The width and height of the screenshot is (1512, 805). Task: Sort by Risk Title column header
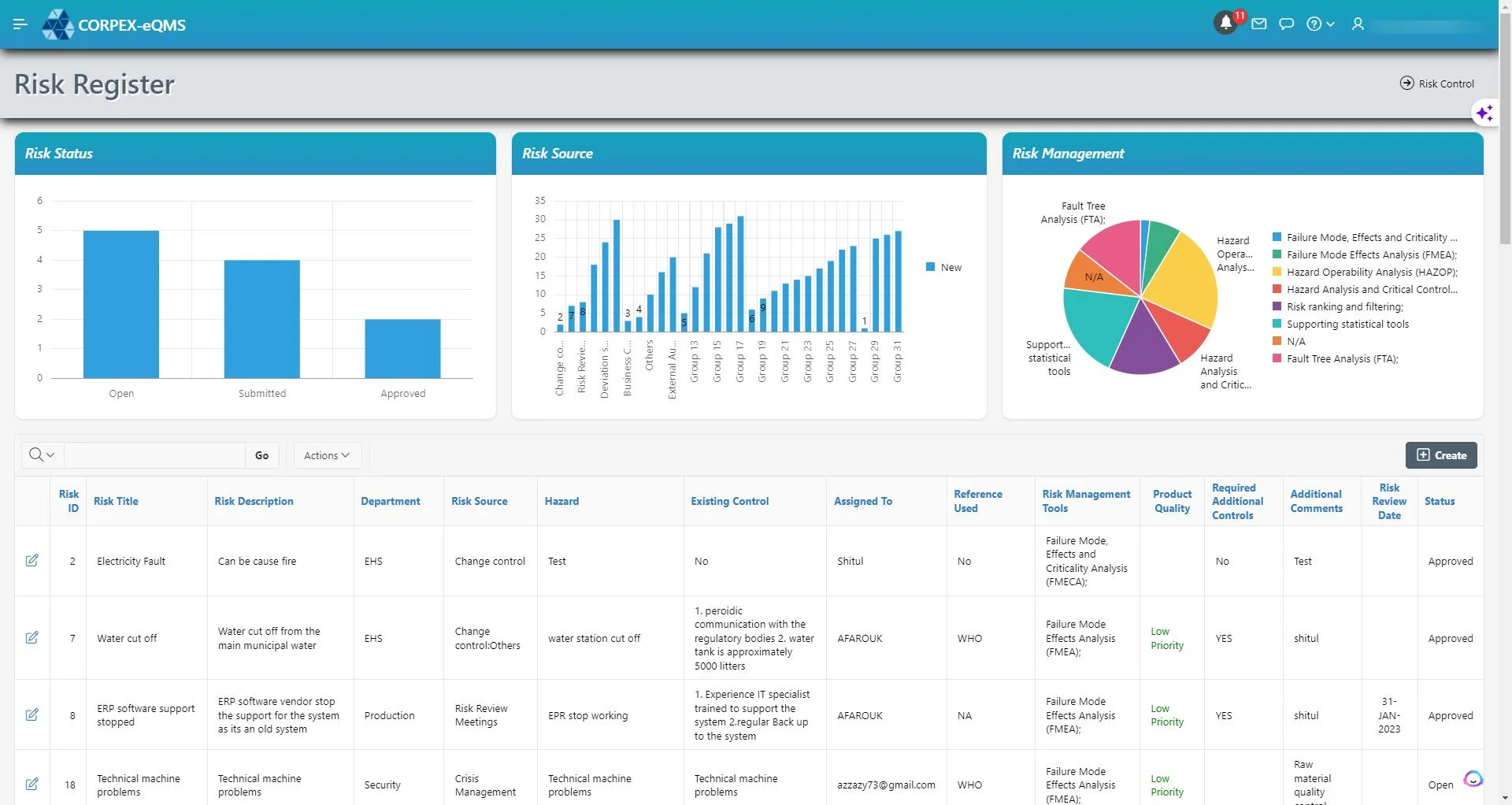tap(116, 501)
